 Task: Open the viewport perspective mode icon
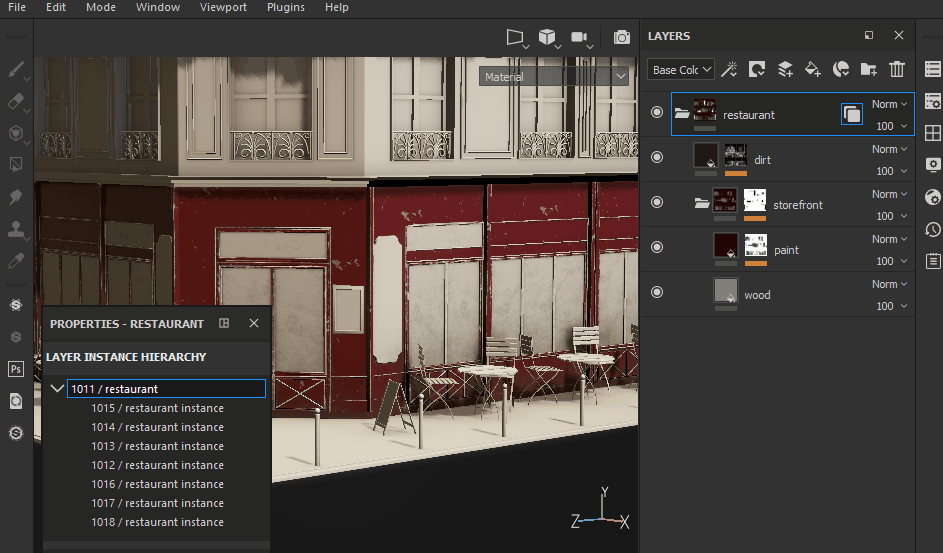515,37
